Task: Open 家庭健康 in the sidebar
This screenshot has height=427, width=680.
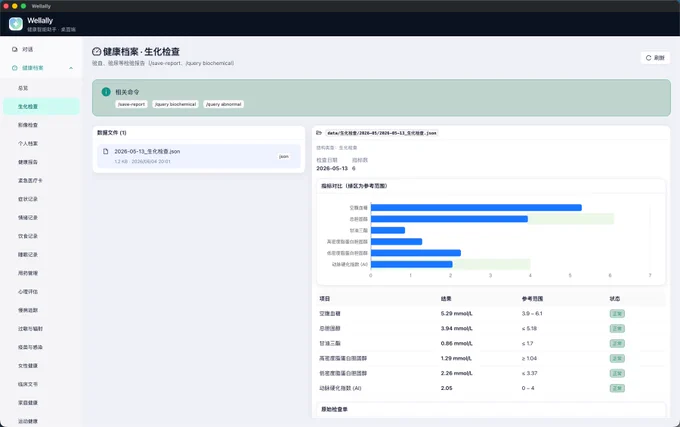Action: tap(41, 403)
